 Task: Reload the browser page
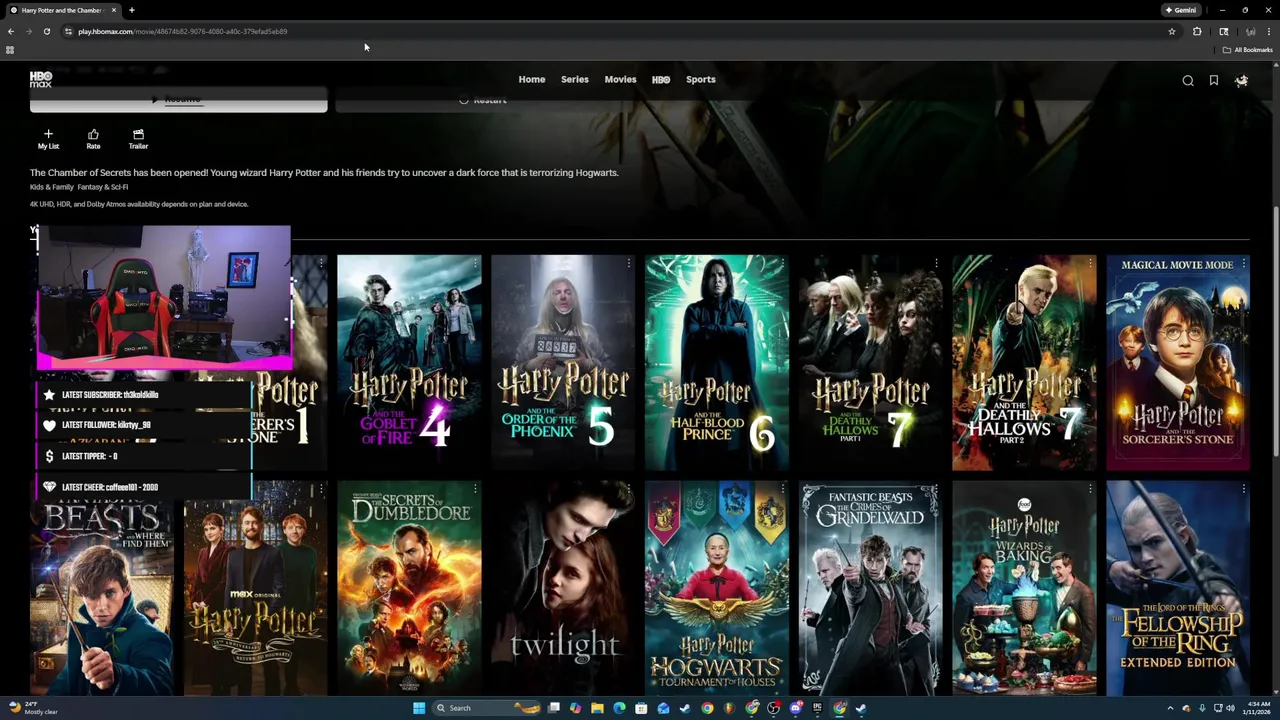coord(46,31)
